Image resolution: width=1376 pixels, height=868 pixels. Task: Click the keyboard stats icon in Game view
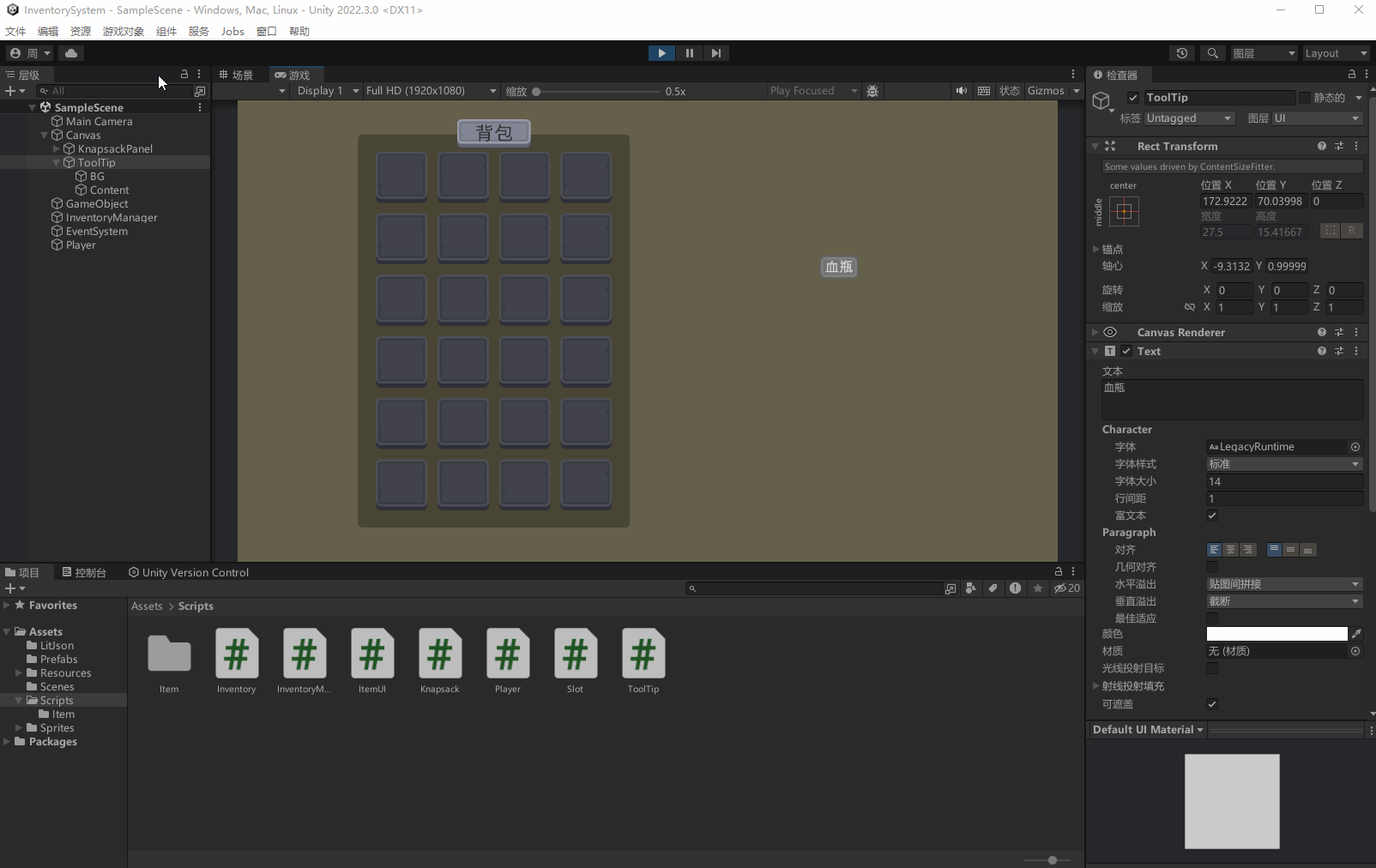point(983,90)
